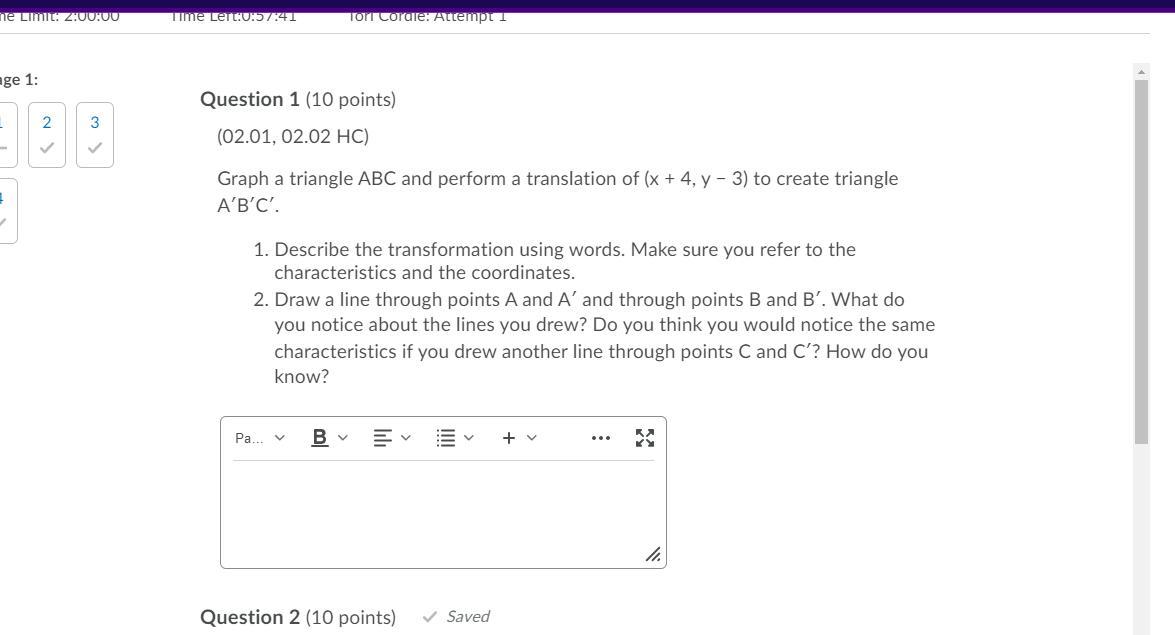Click the '(02.01, 02.02 HC)' text

click(x=293, y=136)
